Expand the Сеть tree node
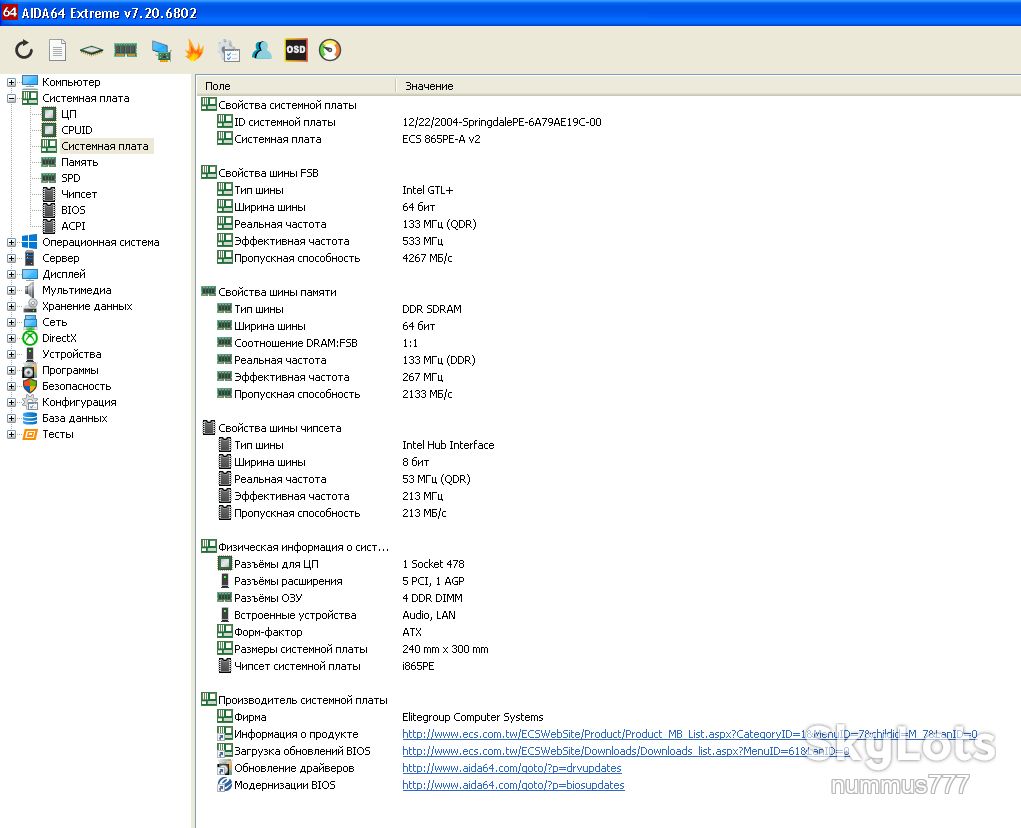Image resolution: width=1021 pixels, height=828 pixels. [x=11, y=322]
